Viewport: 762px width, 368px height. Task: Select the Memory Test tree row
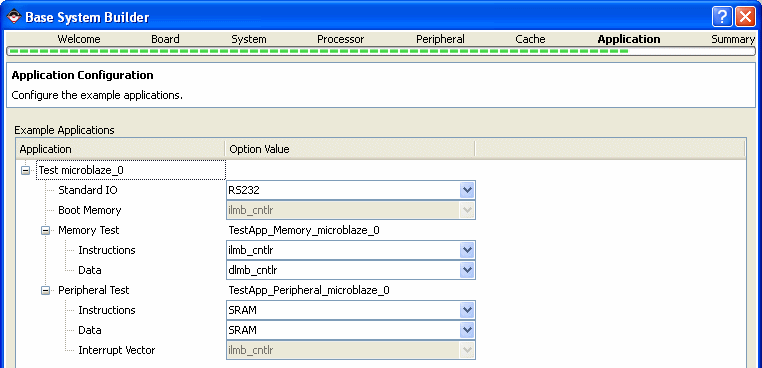(88, 230)
